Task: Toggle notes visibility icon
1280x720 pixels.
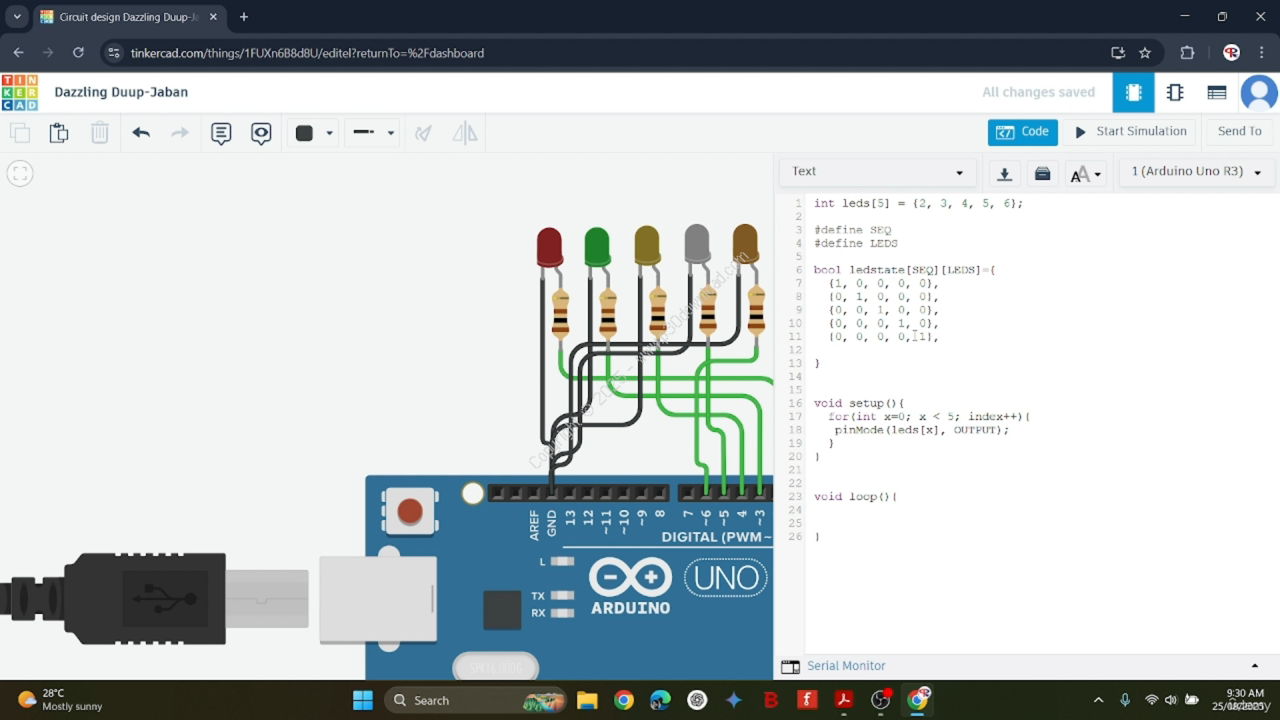Action: point(261,133)
